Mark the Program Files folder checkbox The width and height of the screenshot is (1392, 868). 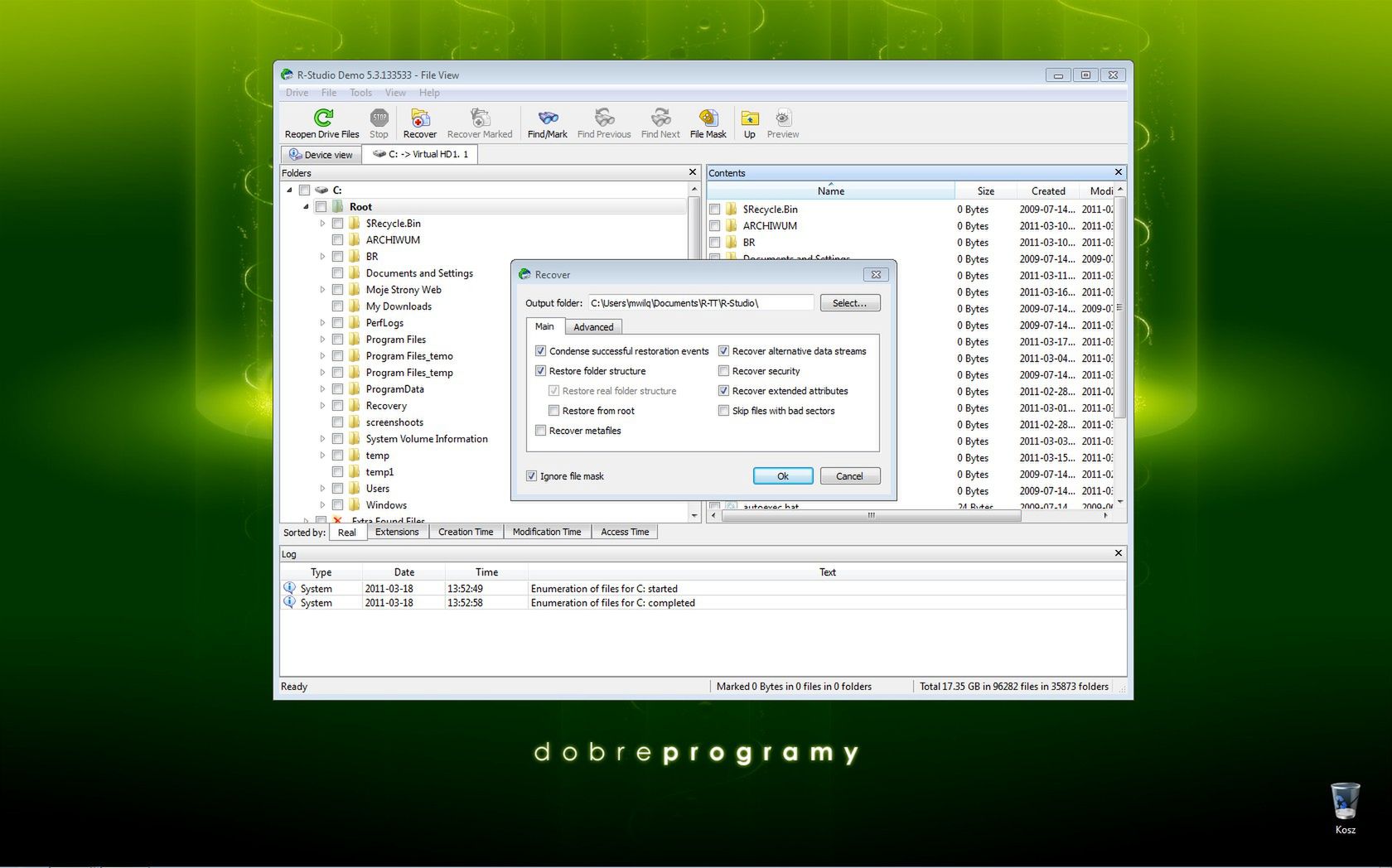[x=337, y=340]
